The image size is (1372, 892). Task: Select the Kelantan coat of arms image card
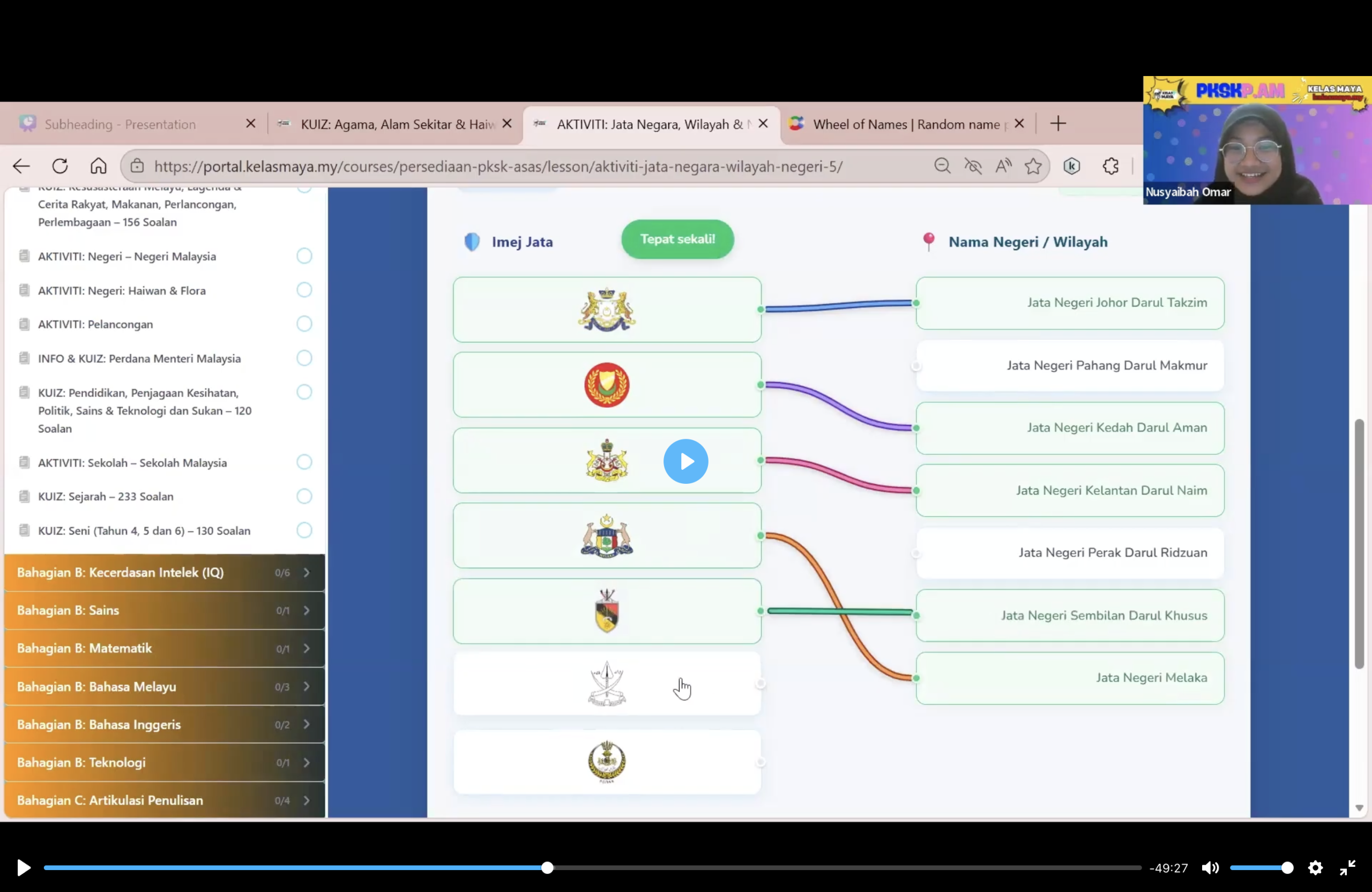(607, 460)
